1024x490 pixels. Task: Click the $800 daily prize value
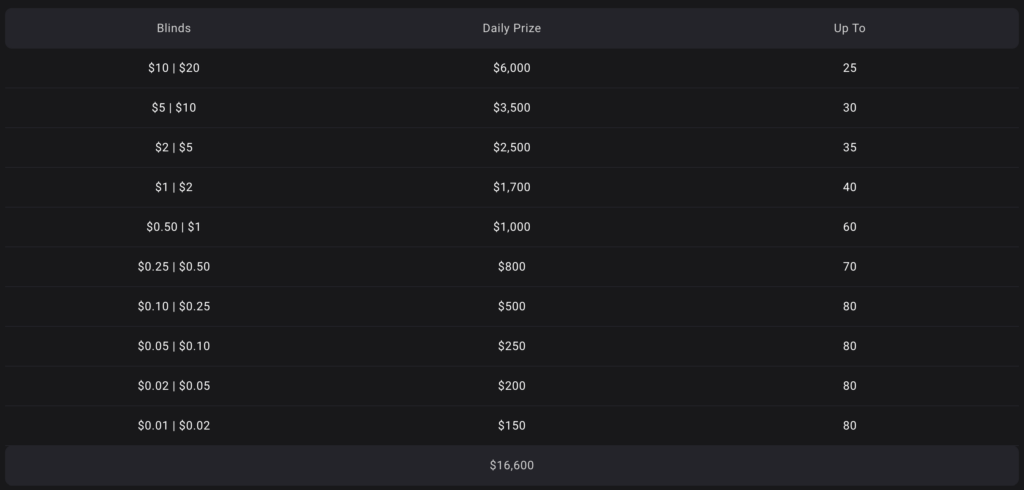[511, 267]
